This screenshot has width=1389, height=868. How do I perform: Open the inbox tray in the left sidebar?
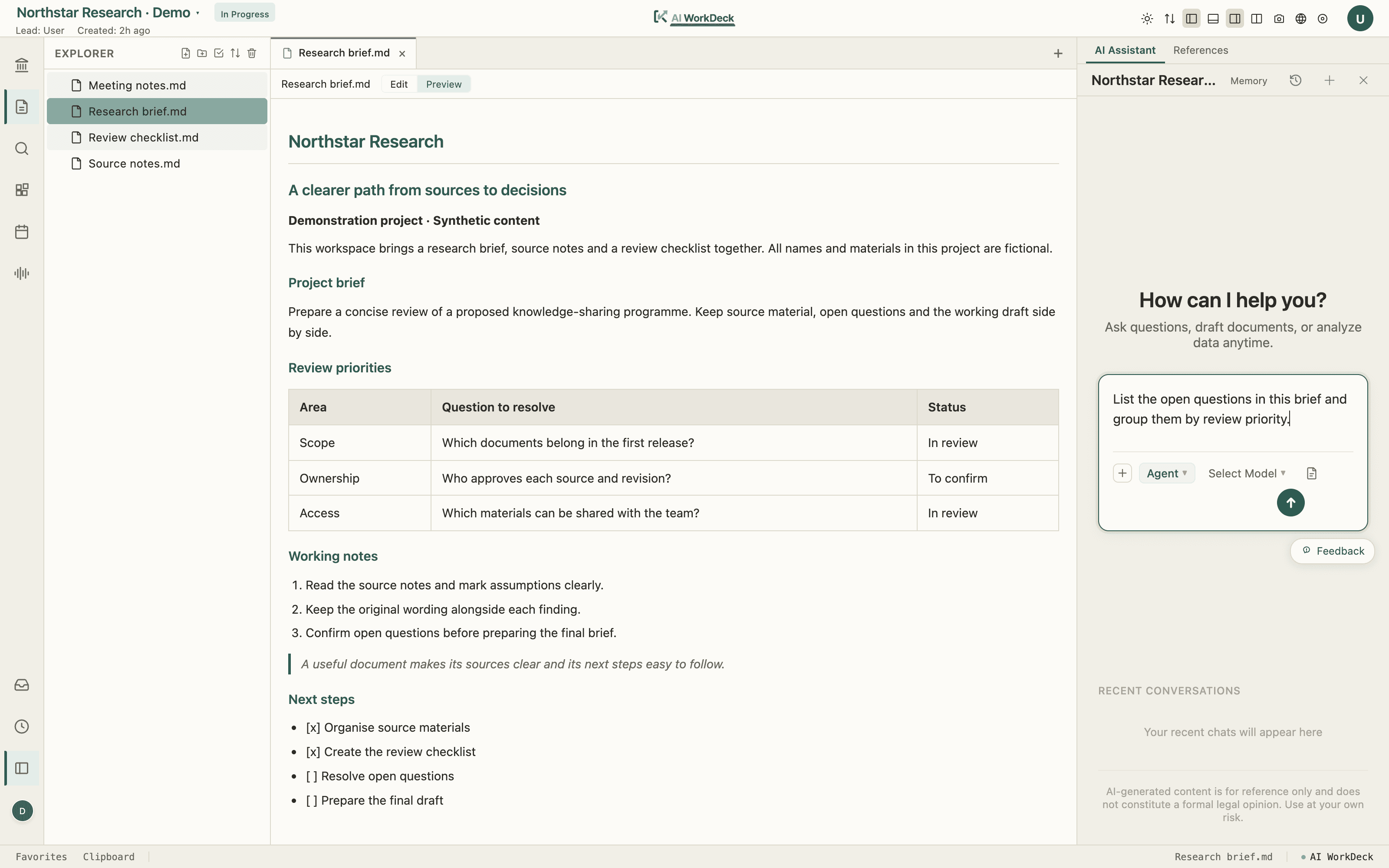[x=22, y=685]
